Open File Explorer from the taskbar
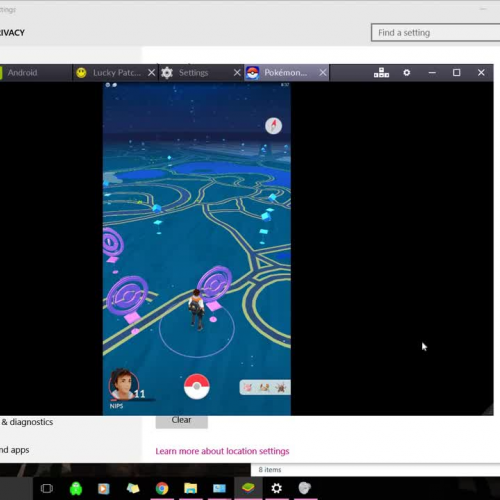This screenshot has height=500, width=500. [191, 489]
